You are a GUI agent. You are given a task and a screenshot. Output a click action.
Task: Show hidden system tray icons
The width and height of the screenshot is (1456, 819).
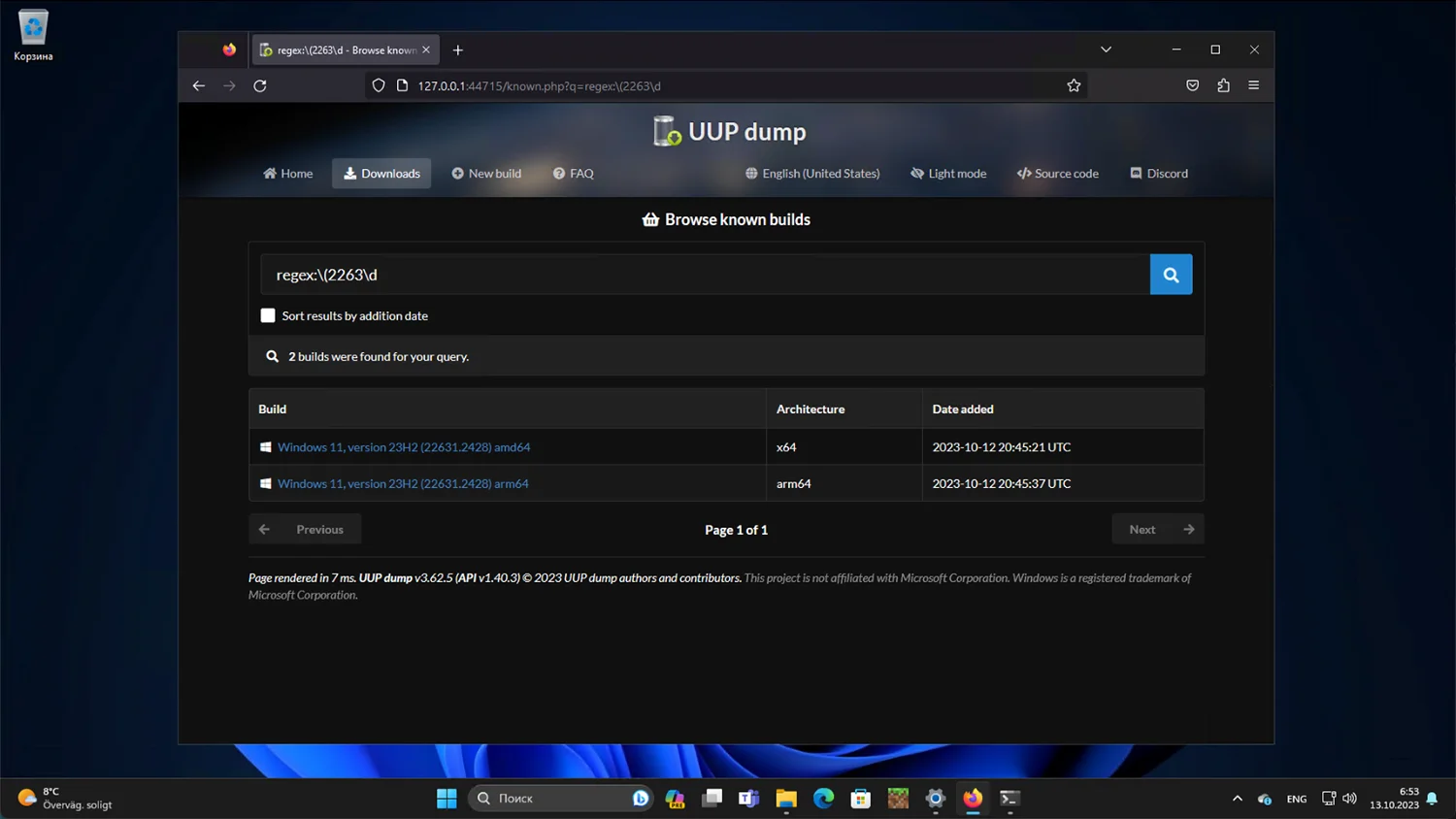tap(1237, 799)
